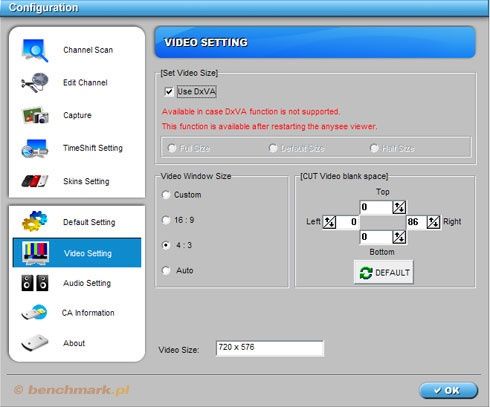The width and height of the screenshot is (490, 407).
Task: Confirm with the OK button
Action: pos(448,390)
